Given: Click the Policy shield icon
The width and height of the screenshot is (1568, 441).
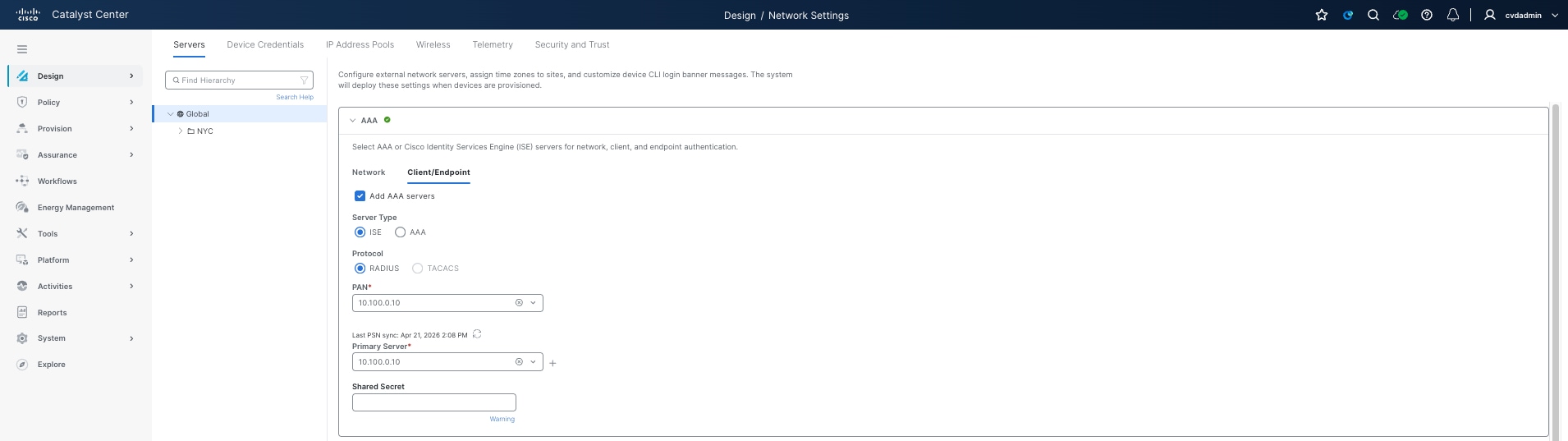Looking at the screenshot, I should 22,102.
